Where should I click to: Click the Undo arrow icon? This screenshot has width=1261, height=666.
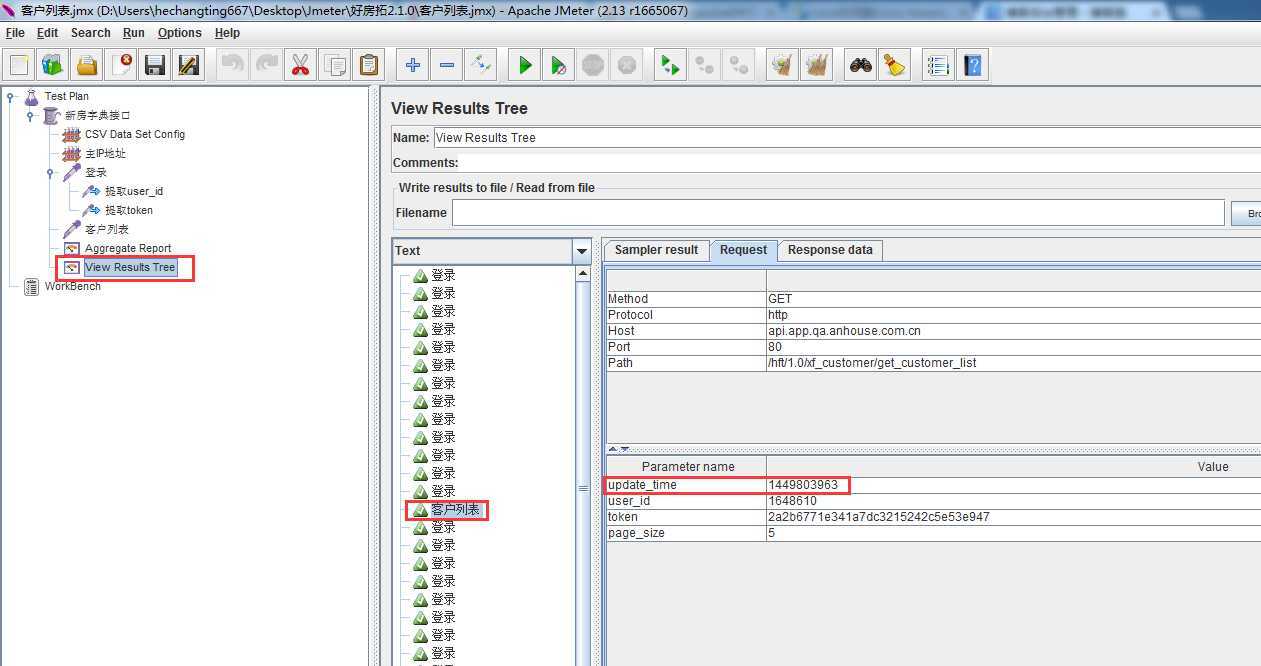[x=233, y=65]
